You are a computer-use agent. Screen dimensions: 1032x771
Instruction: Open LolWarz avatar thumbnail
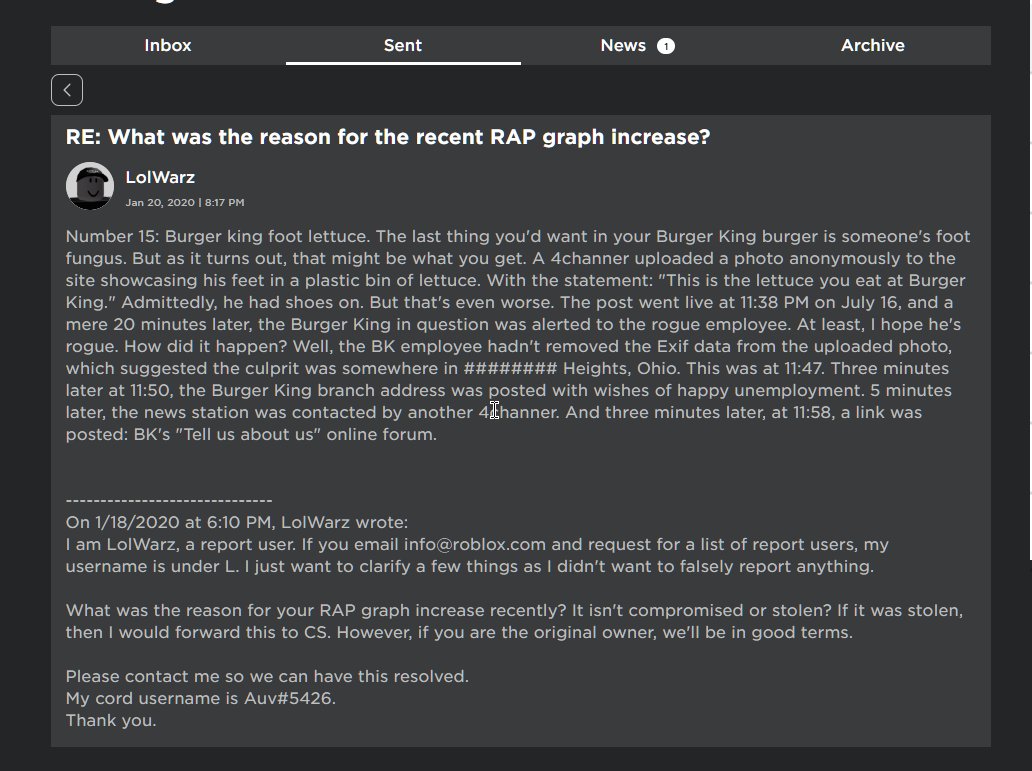[x=90, y=186]
